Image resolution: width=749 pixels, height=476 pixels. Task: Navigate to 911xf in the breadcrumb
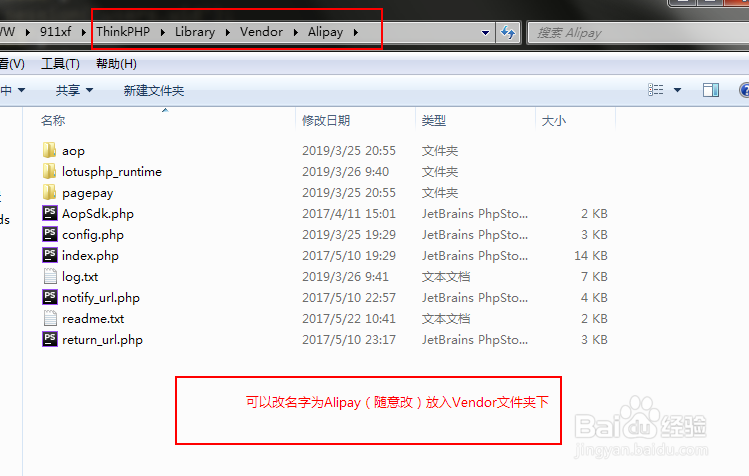(x=55, y=32)
